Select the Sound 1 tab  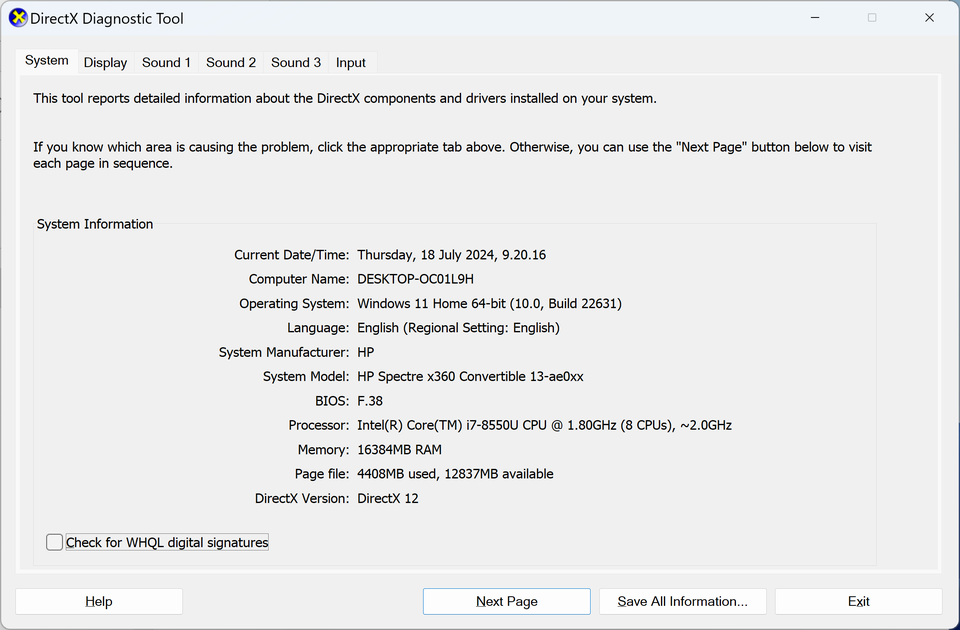166,63
